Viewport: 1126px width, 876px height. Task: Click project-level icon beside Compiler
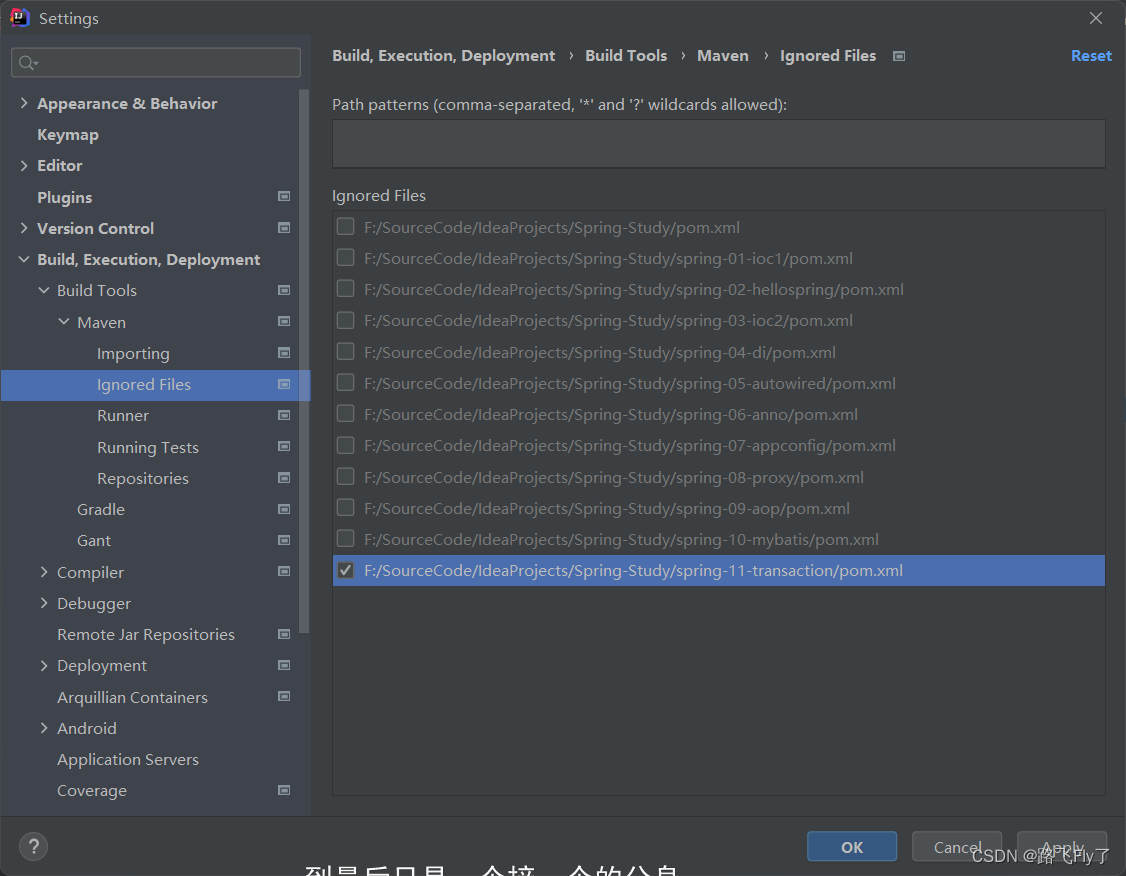[x=284, y=571]
